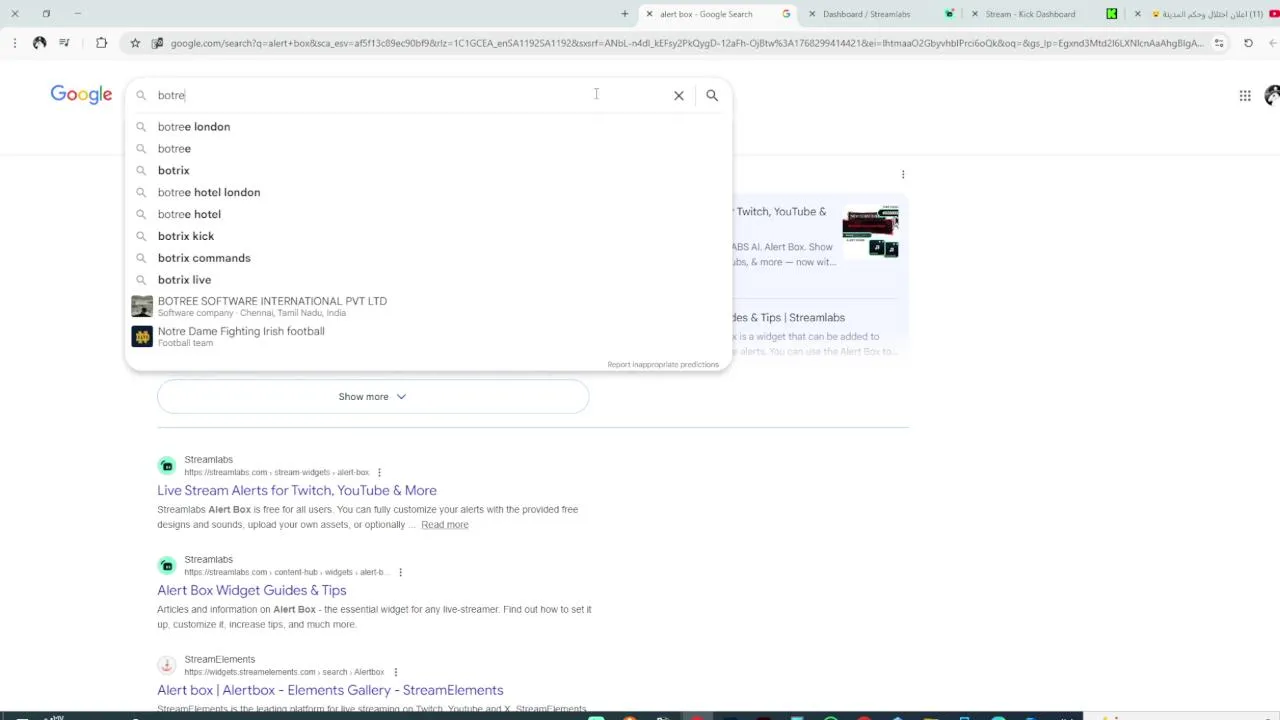Click the magnifier search button in search box
The height and width of the screenshot is (720, 1280).
pos(712,95)
